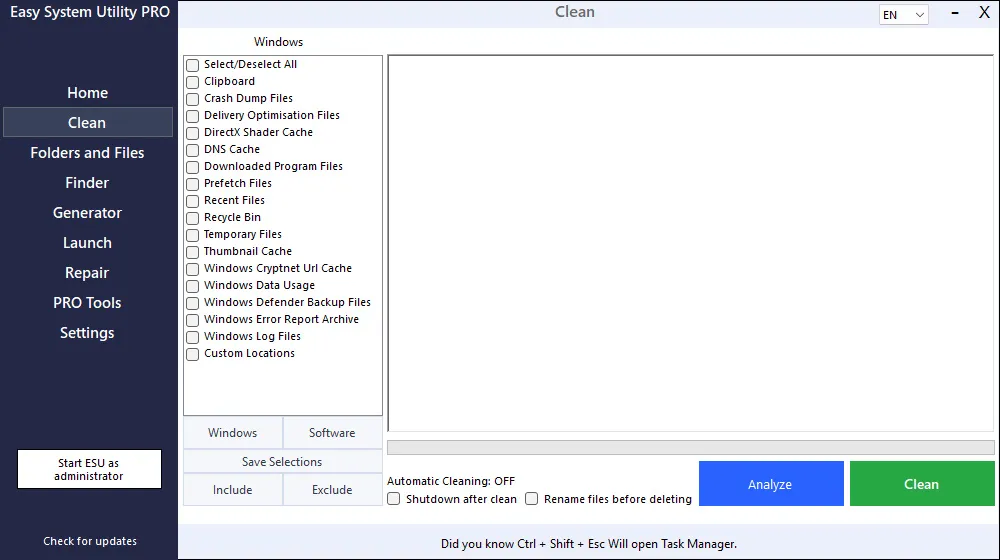Click the Exclude button

[x=332, y=489]
